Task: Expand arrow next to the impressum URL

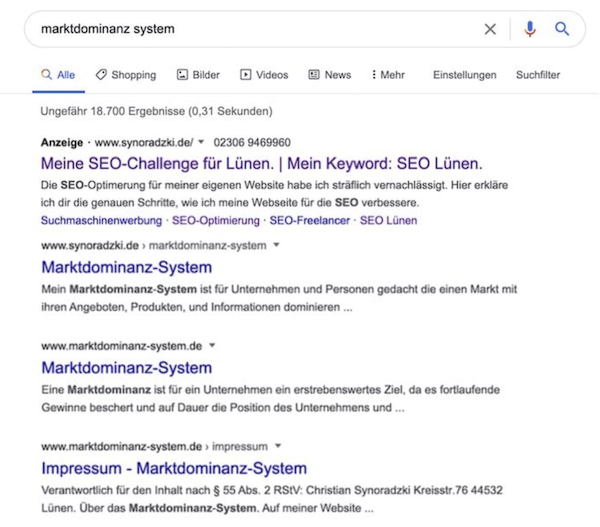Action: pyautogui.click(x=278, y=446)
